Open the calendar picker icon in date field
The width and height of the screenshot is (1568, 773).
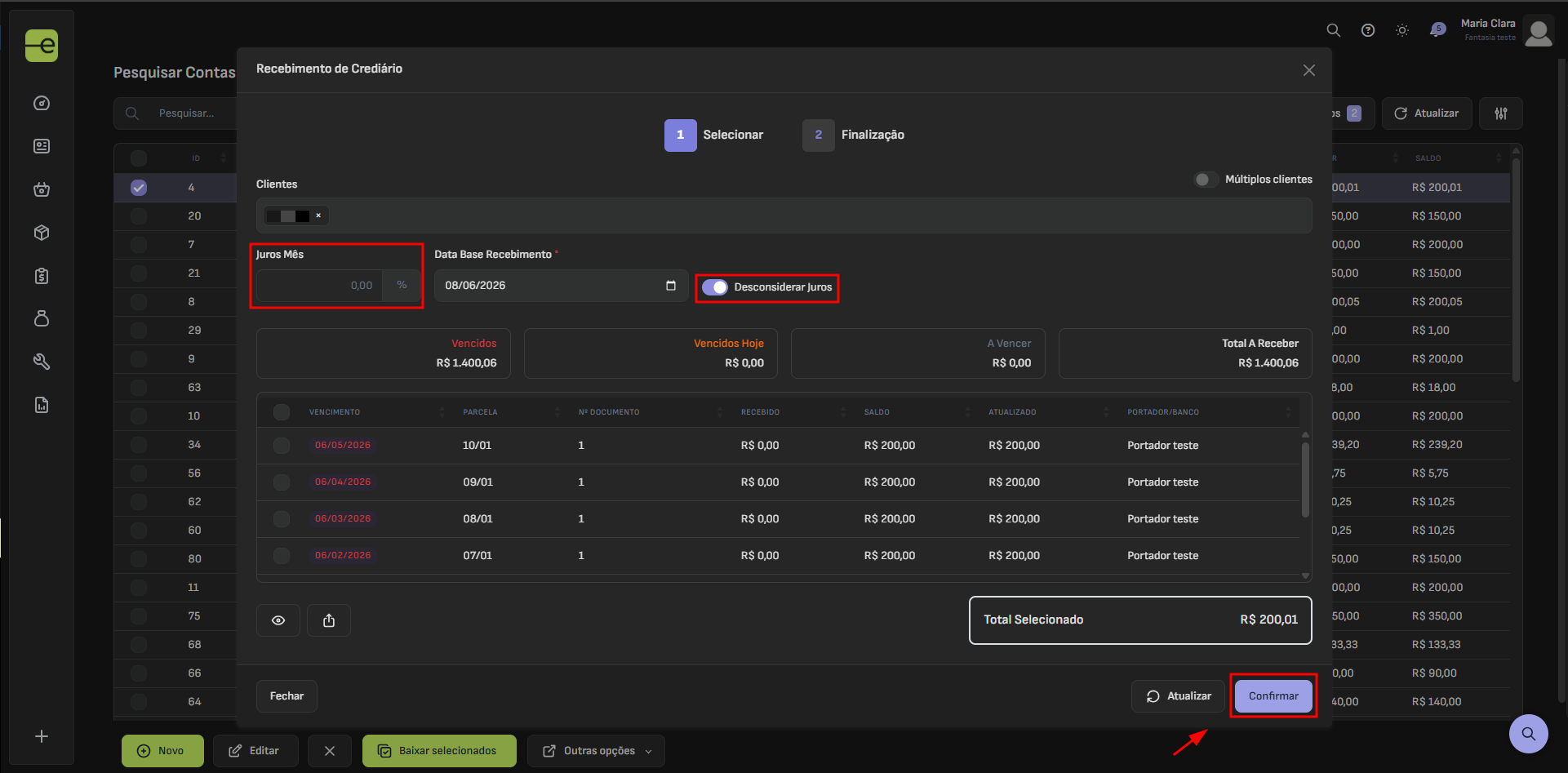pos(671,286)
